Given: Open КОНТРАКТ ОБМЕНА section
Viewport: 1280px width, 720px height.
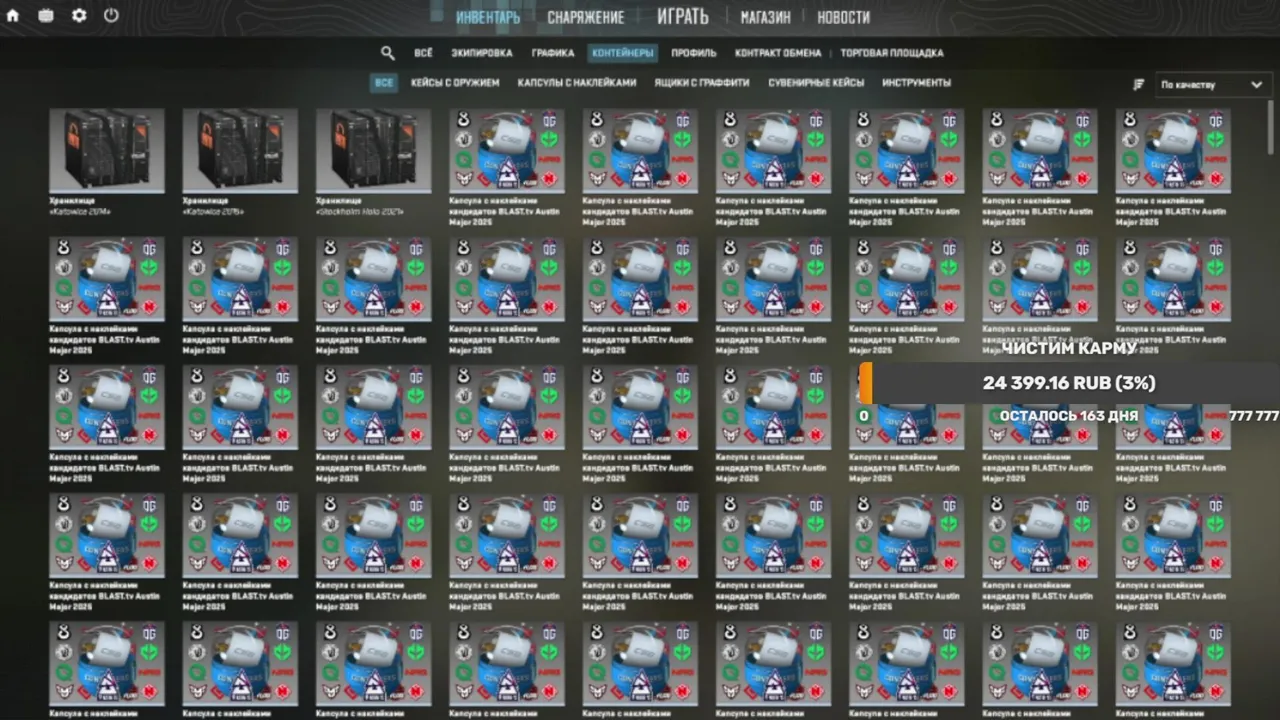Looking at the screenshot, I should click(778, 53).
